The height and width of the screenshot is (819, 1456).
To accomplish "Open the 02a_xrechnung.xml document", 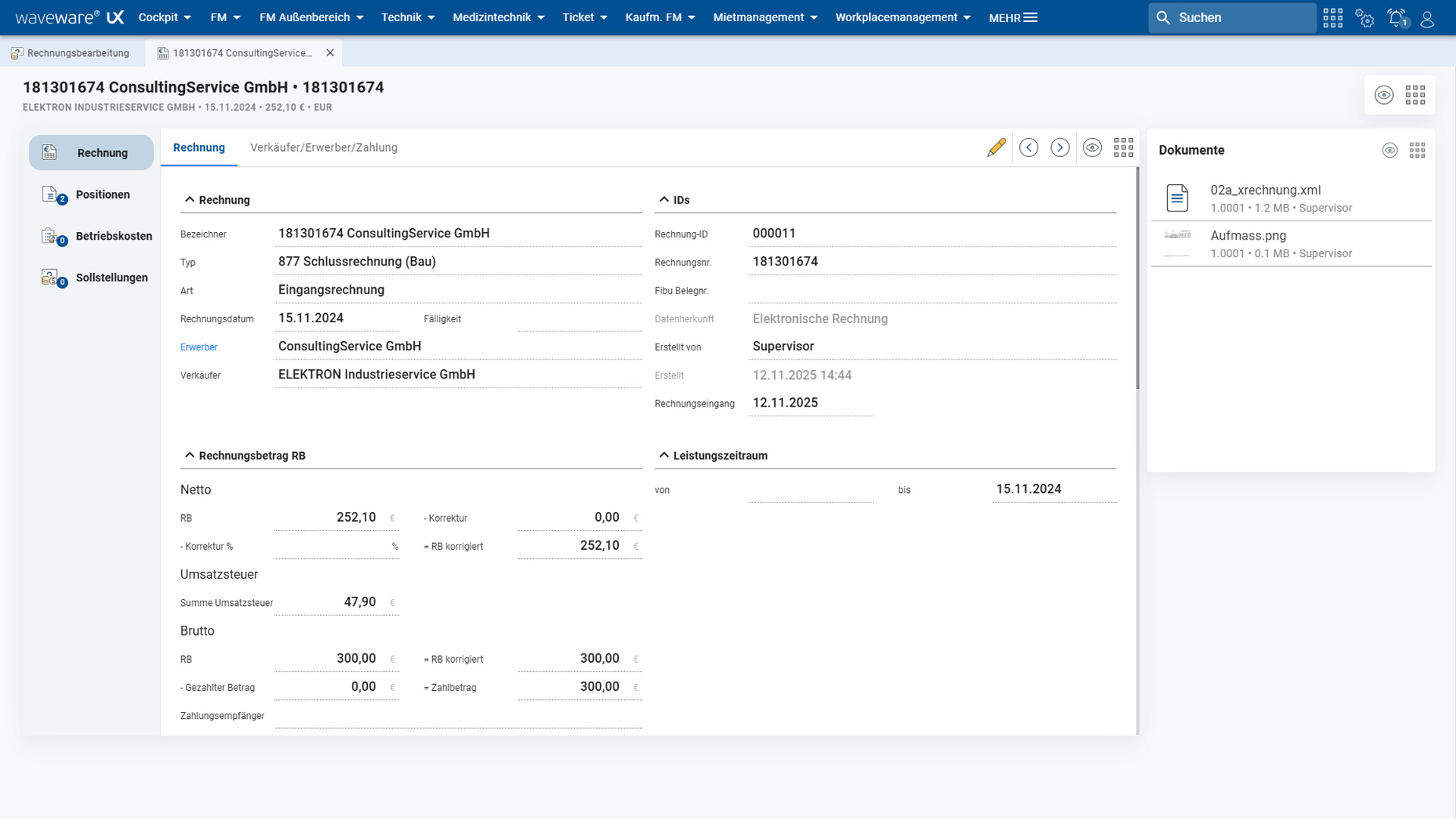I will pyautogui.click(x=1265, y=190).
